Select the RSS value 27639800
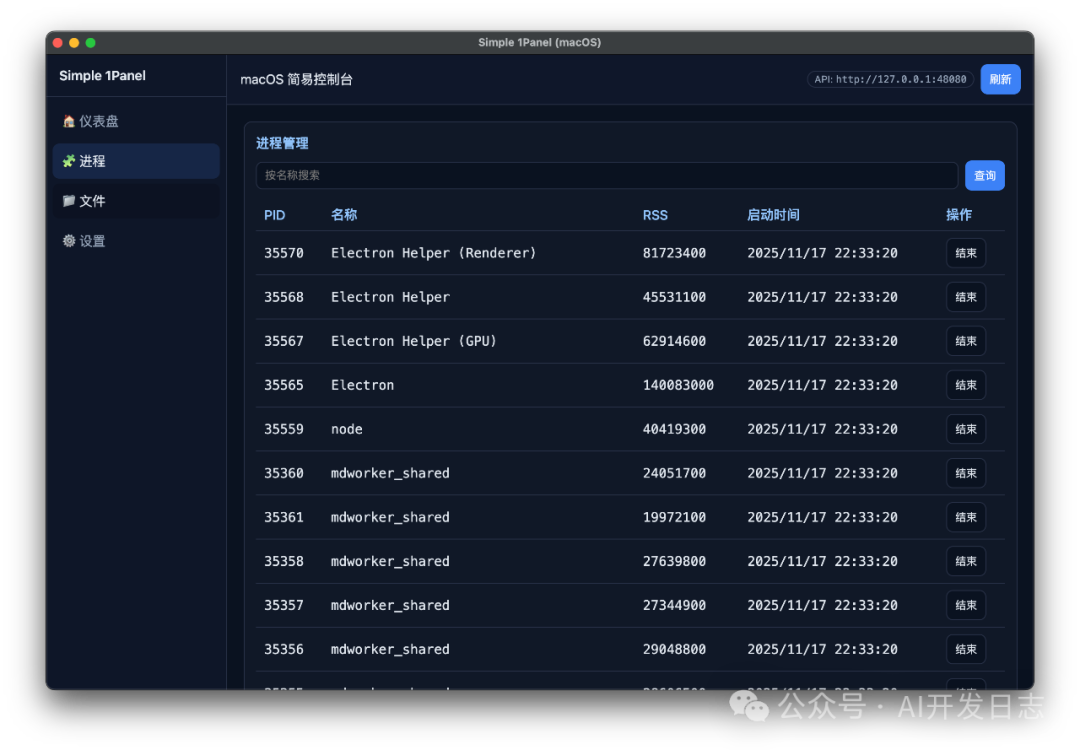The width and height of the screenshot is (1080, 750). (674, 561)
